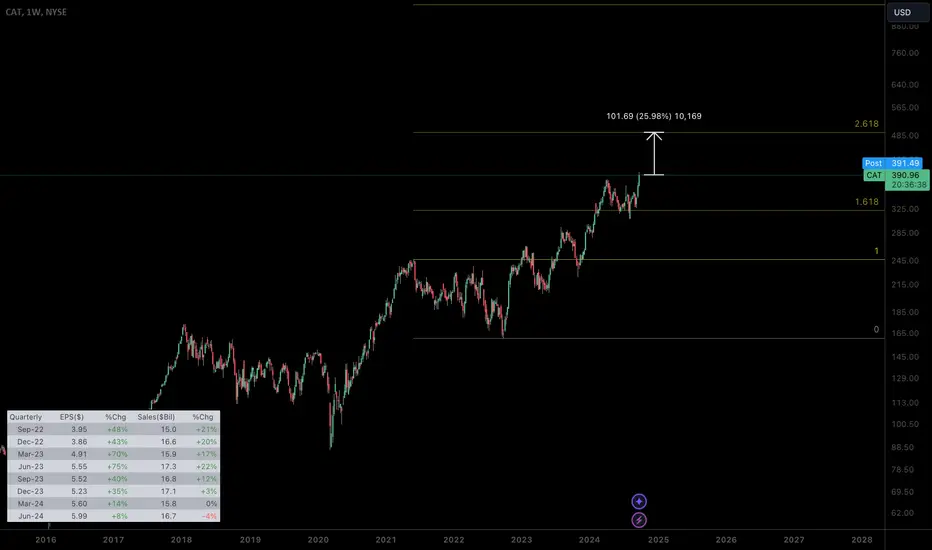
Task: Click the red -4% sales change cell
Action: click(x=209, y=516)
